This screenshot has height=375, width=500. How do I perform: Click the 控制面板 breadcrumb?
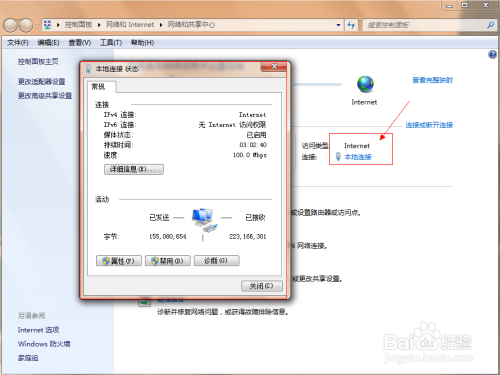pyautogui.click(x=78, y=25)
